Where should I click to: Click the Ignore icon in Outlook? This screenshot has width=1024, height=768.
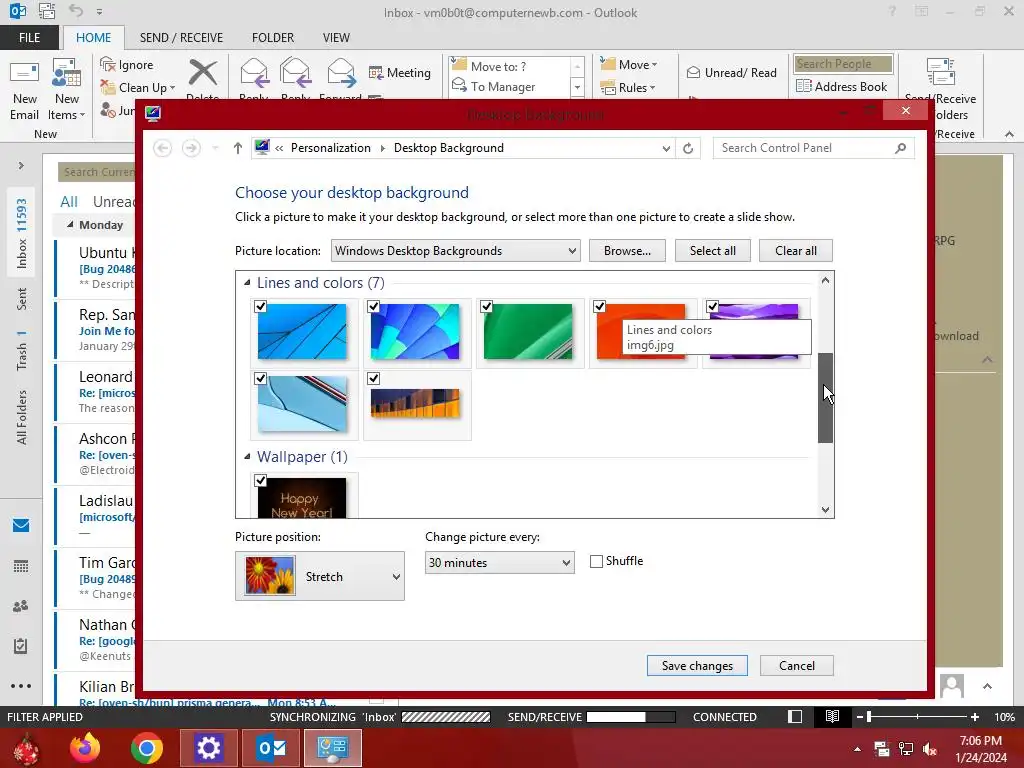pyautogui.click(x=108, y=64)
